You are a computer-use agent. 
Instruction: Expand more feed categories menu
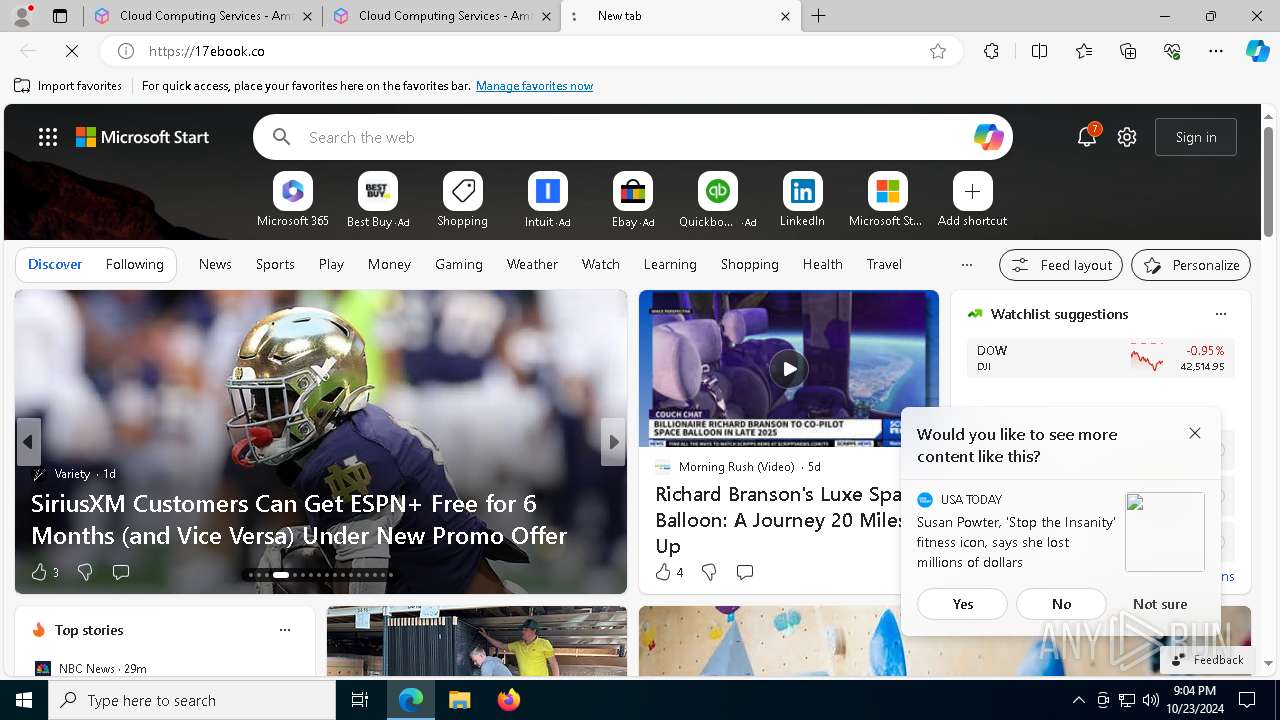click(x=966, y=265)
